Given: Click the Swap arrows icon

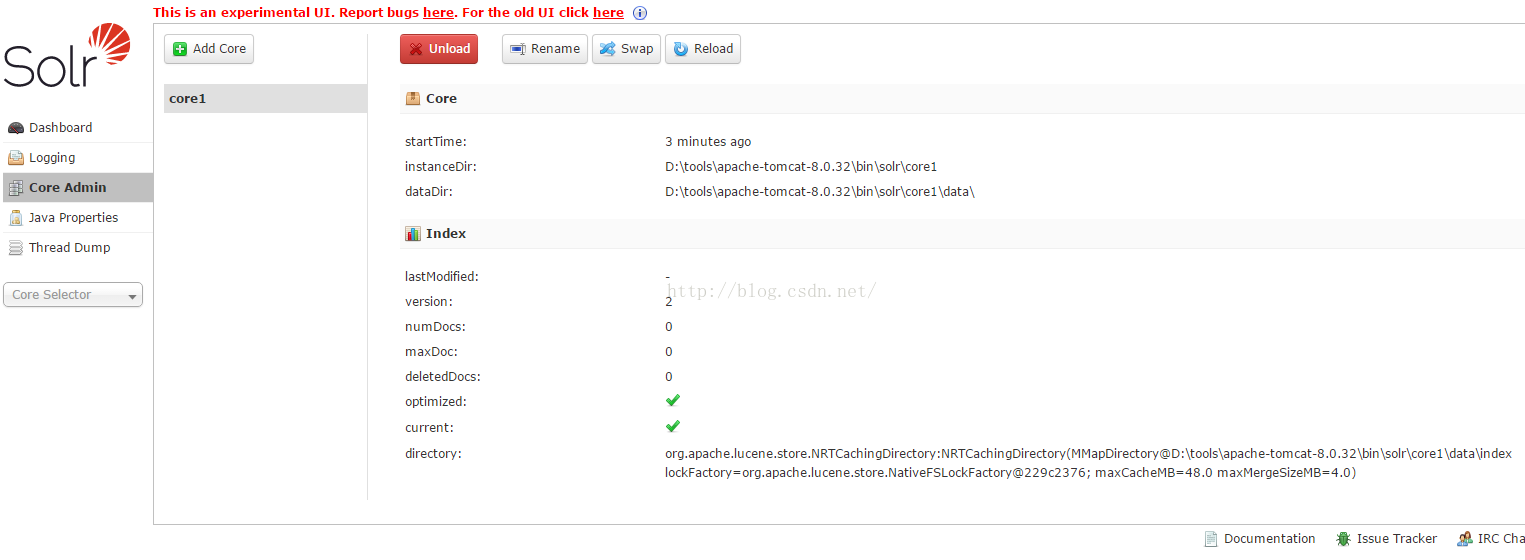Looking at the screenshot, I should [x=607, y=49].
